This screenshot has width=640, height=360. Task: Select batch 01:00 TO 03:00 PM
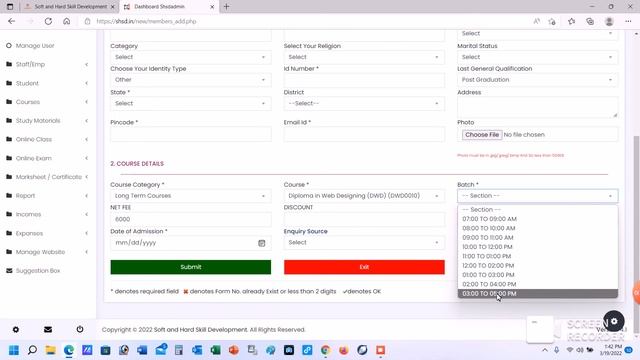coord(538,275)
